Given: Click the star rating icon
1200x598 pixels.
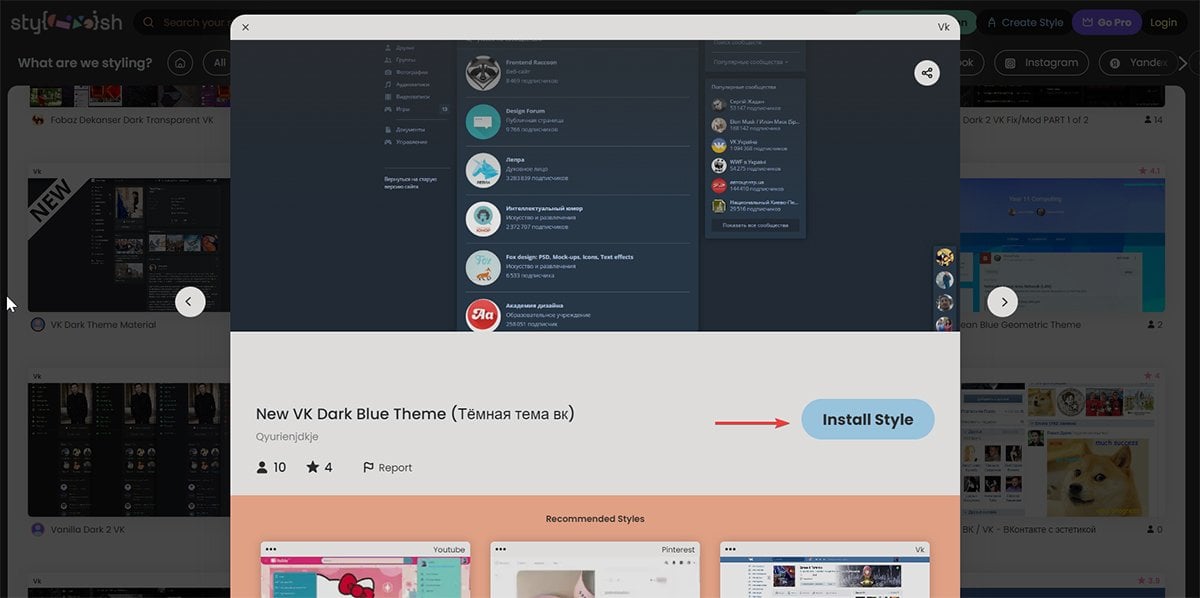Looking at the screenshot, I should (x=312, y=467).
